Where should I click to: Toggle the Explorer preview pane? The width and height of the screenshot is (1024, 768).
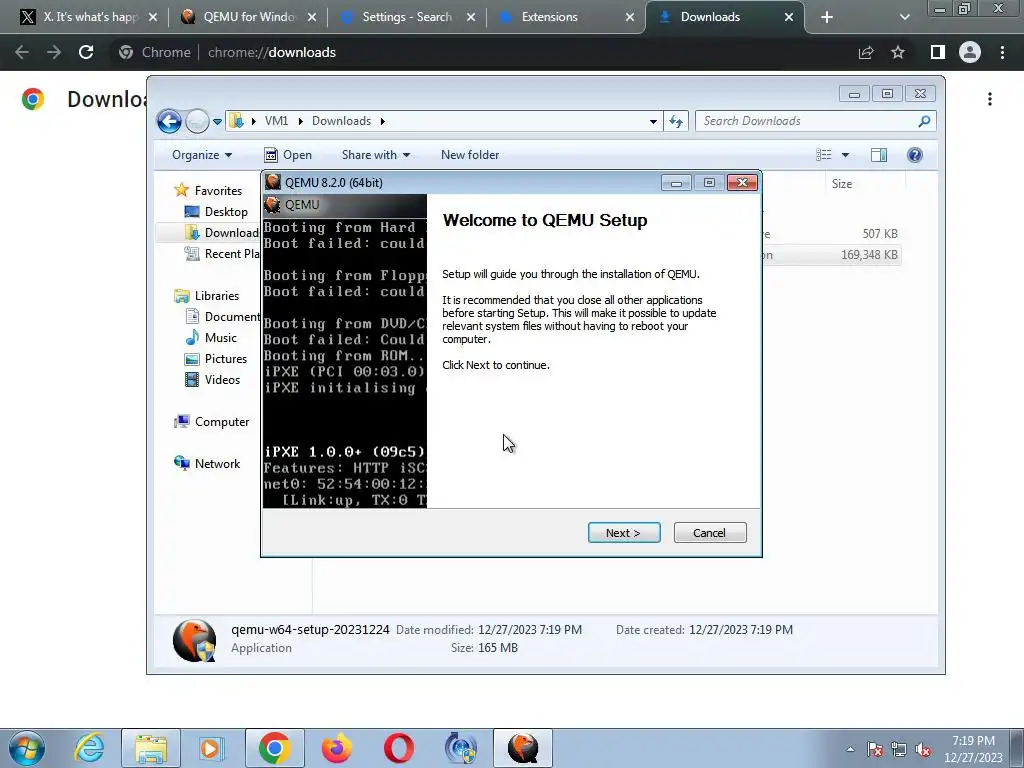(x=879, y=155)
